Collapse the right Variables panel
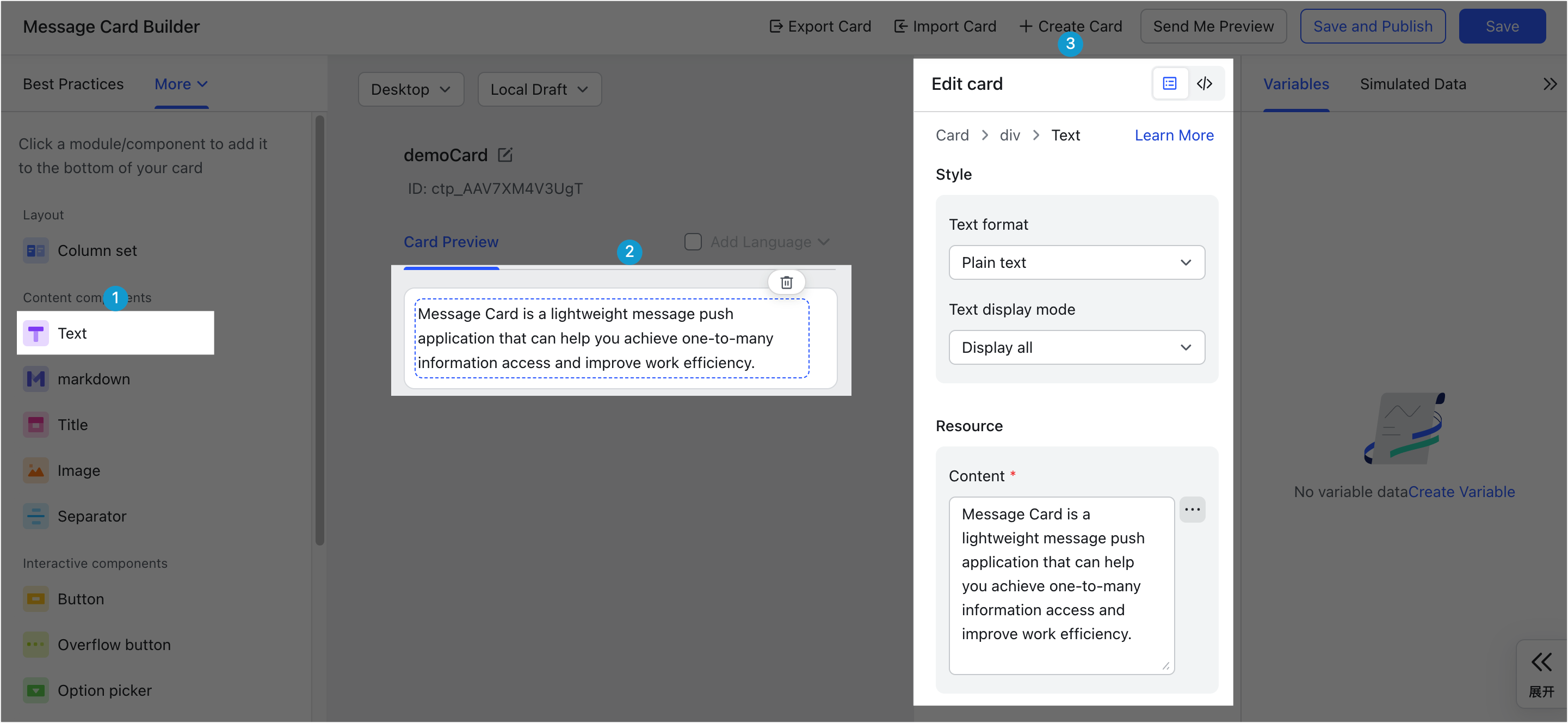Screen dimensions: 1568x723 [1551, 84]
